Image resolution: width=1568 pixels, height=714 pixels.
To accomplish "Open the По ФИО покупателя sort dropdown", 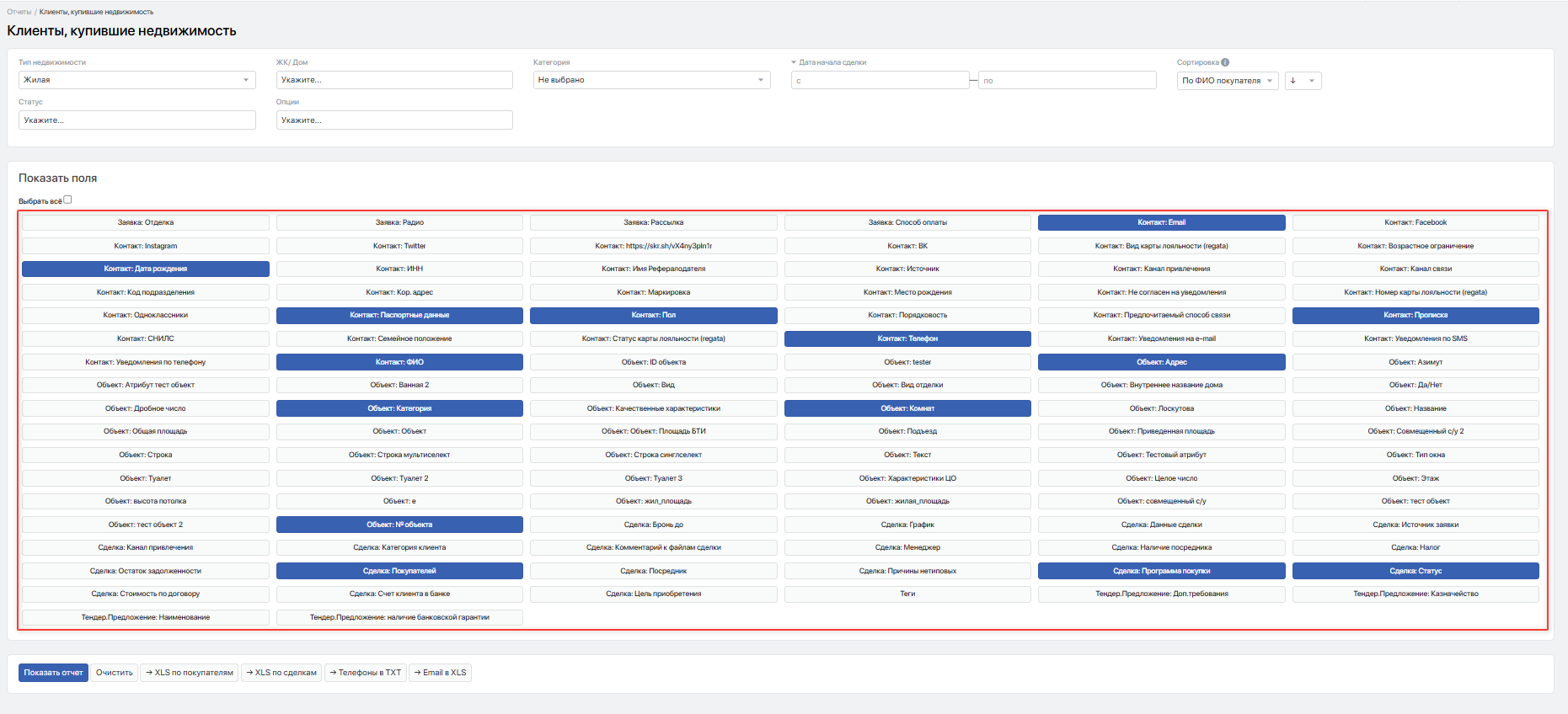I will [x=1228, y=81].
